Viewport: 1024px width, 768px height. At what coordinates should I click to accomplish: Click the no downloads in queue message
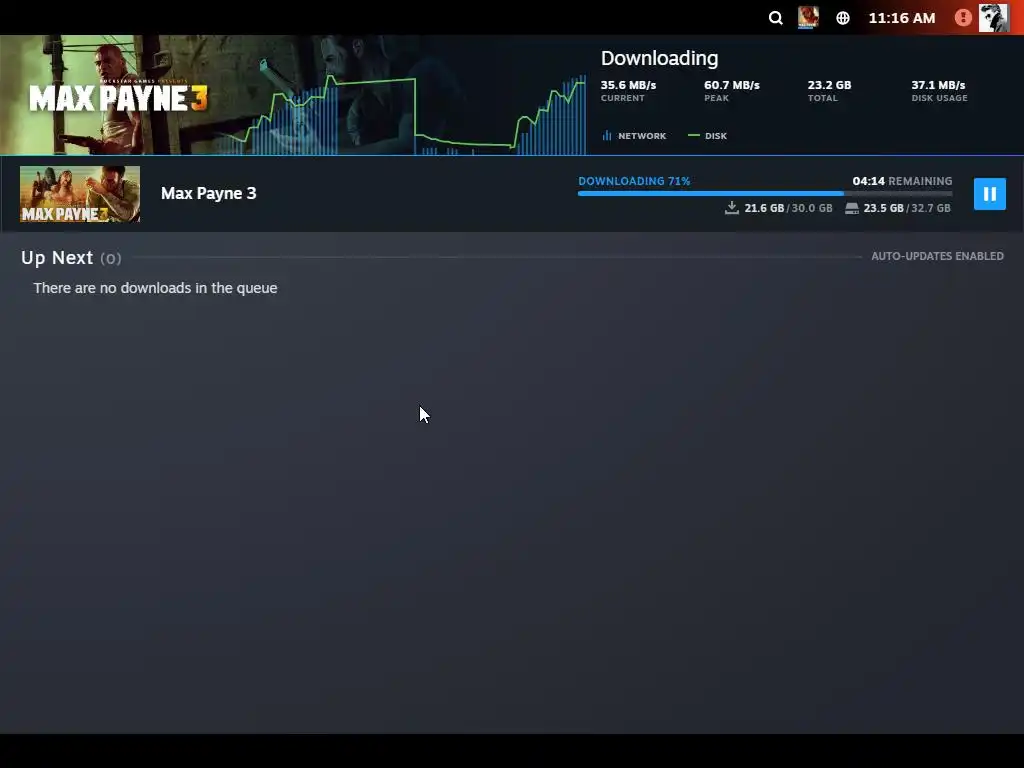(155, 288)
